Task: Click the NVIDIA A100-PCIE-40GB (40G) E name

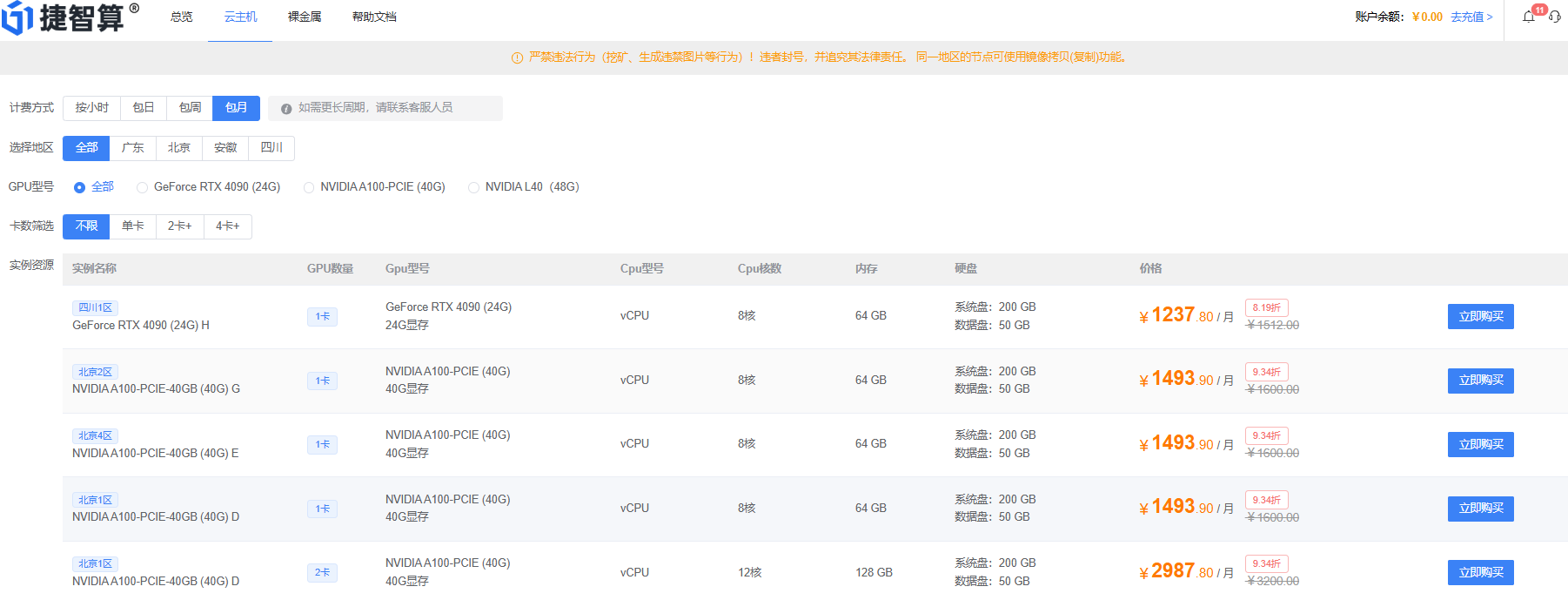Action: pyautogui.click(x=156, y=454)
